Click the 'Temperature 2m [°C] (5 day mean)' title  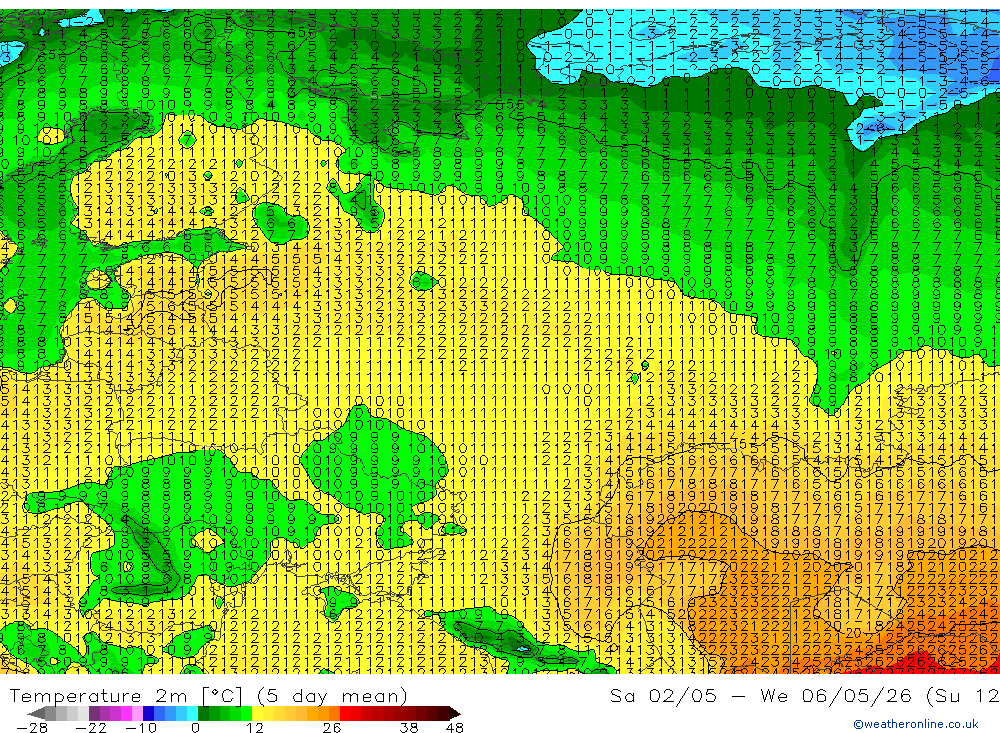[209, 695]
